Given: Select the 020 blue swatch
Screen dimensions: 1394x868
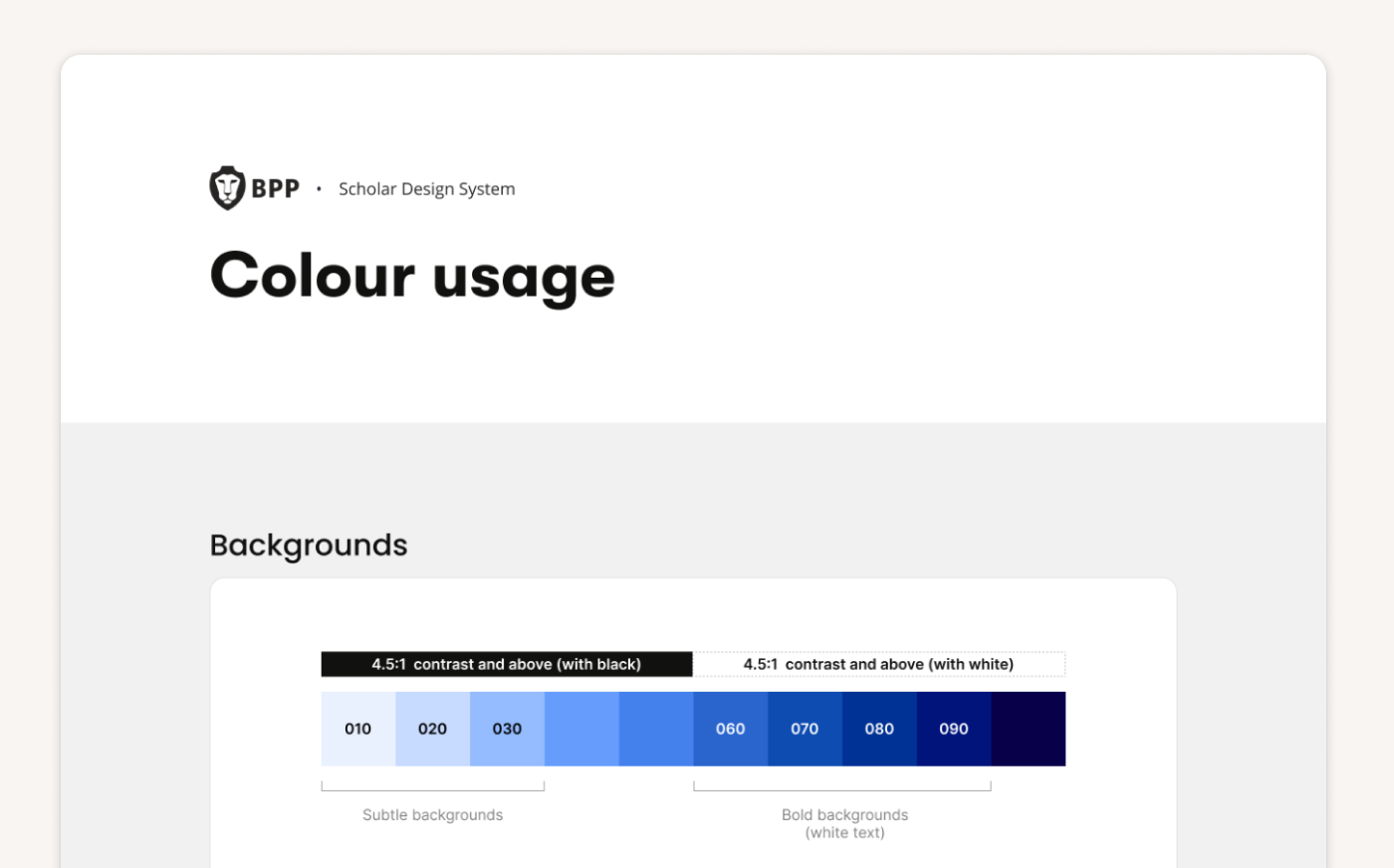Looking at the screenshot, I should 433,729.
